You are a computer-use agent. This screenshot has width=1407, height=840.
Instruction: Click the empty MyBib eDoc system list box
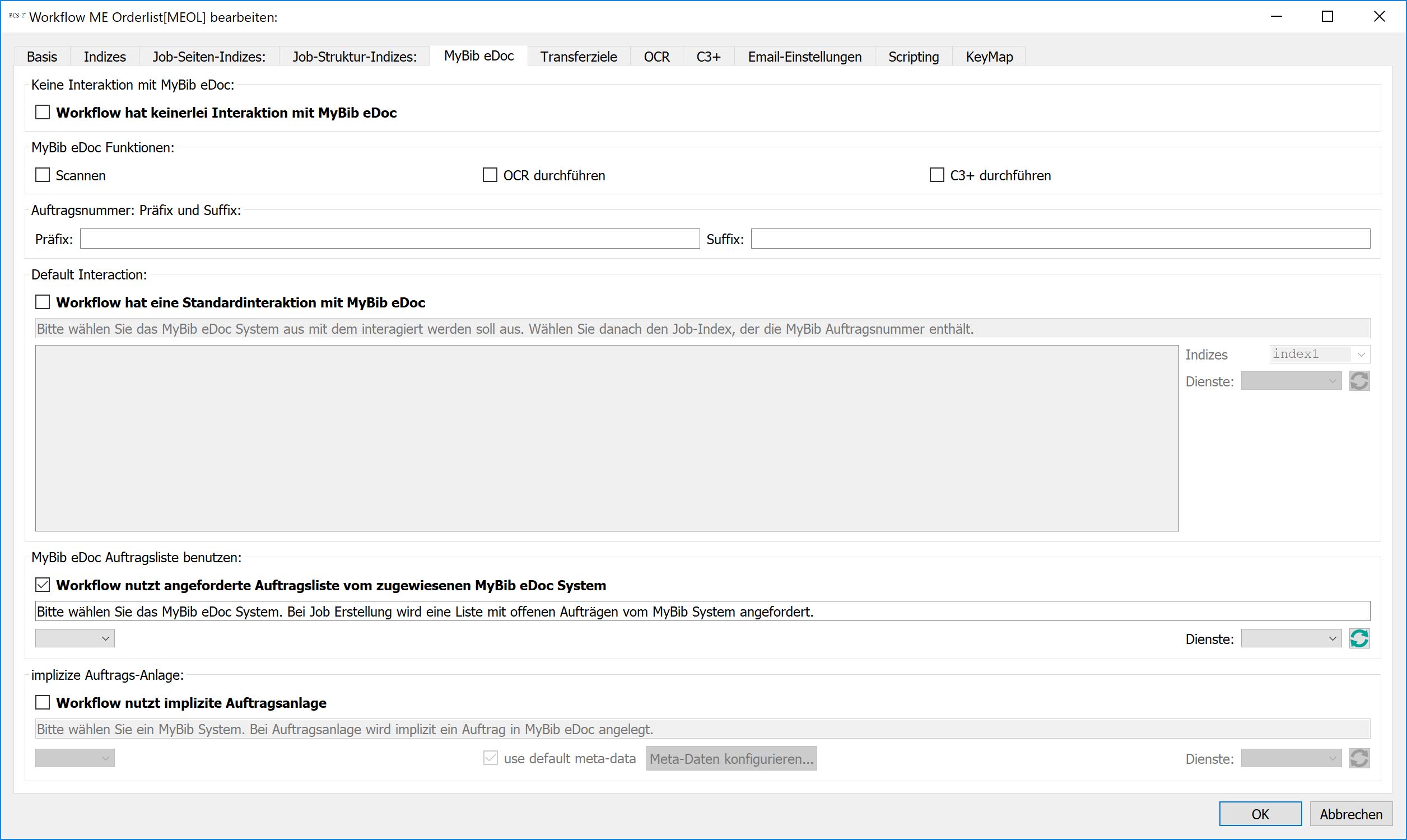pos(607,438)
